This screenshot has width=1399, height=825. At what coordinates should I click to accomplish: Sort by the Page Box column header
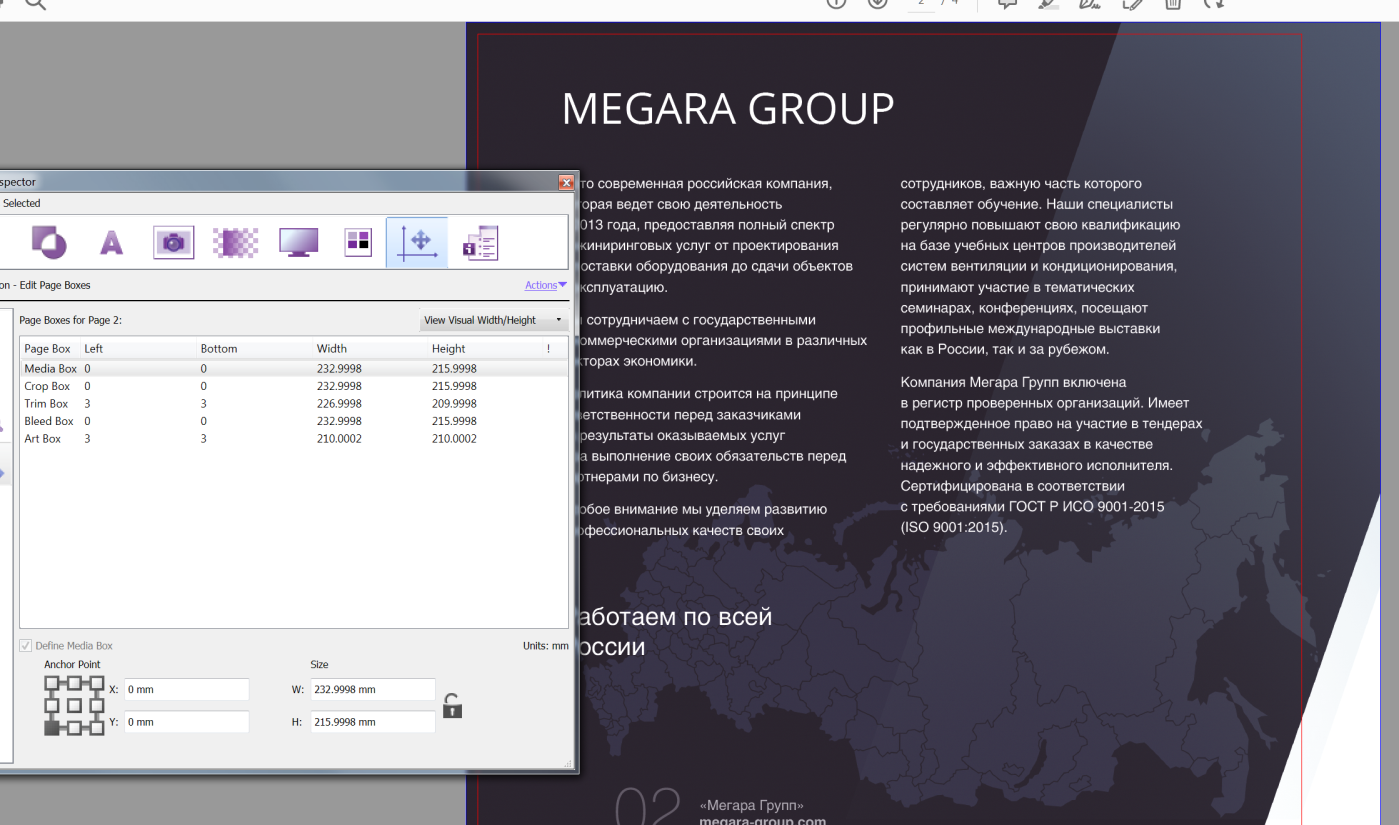click(x=50, y=349)
